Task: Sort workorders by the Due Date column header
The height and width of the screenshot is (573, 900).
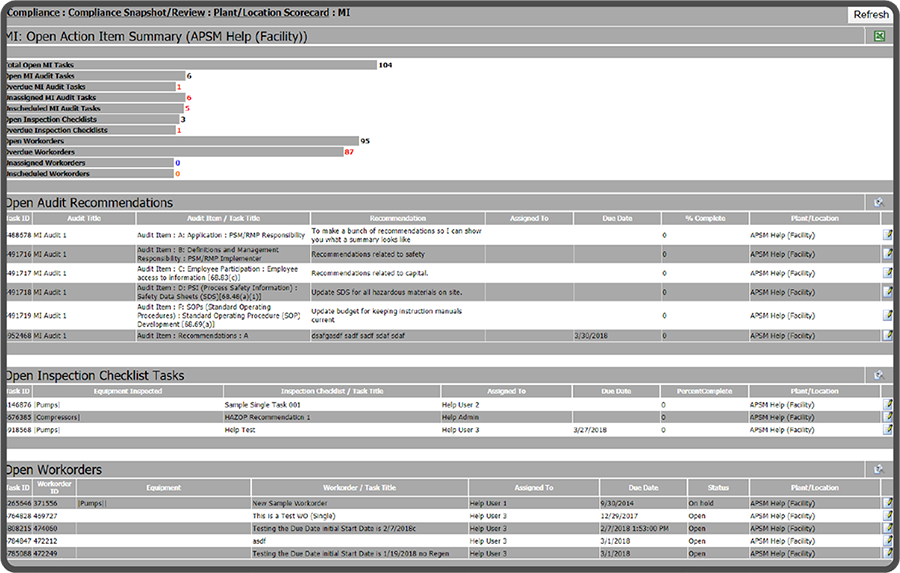Action: pos(643,488)
